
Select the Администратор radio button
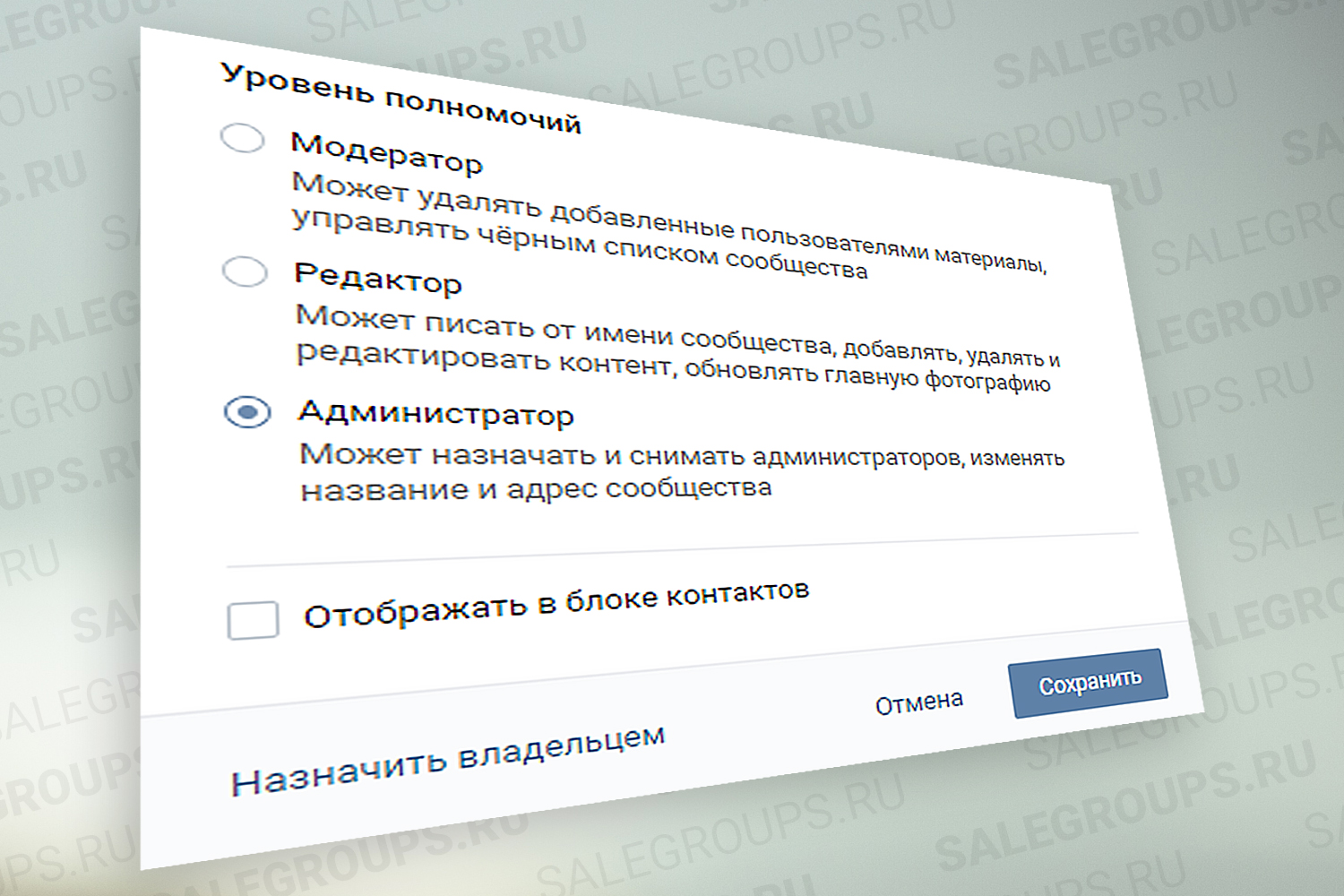[247, 412]
